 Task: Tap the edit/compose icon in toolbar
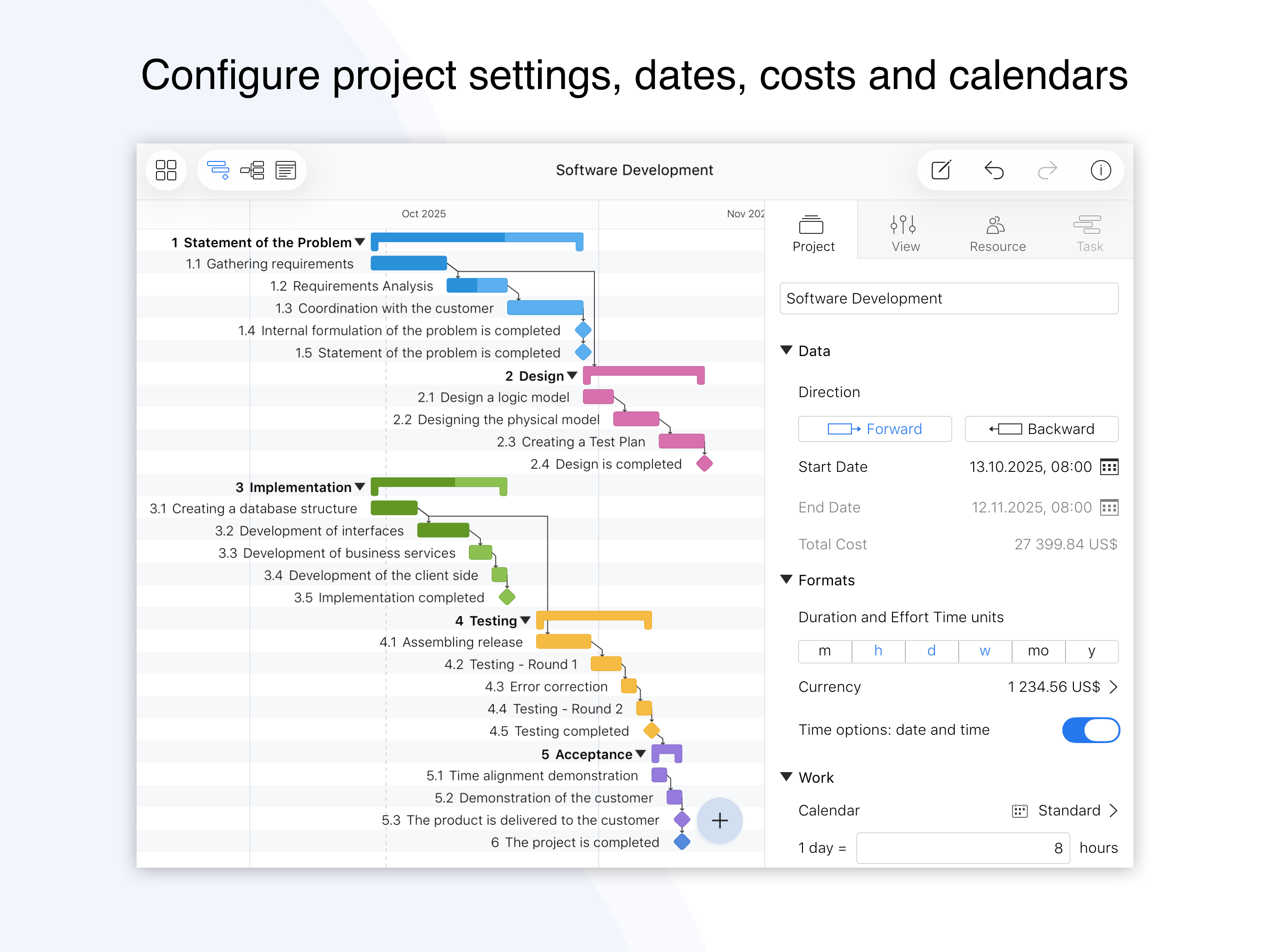tap(941, 170)
